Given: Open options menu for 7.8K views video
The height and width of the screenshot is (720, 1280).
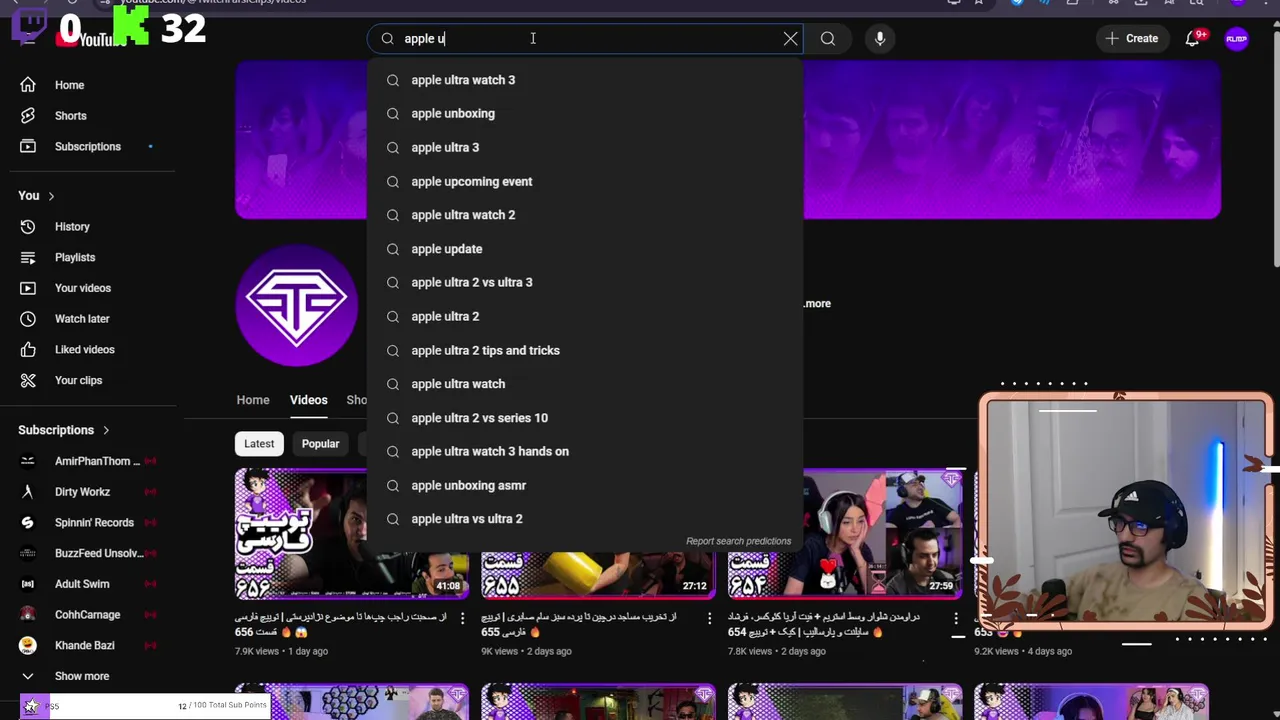Looking at the screenshot, I should pos(955,619).
